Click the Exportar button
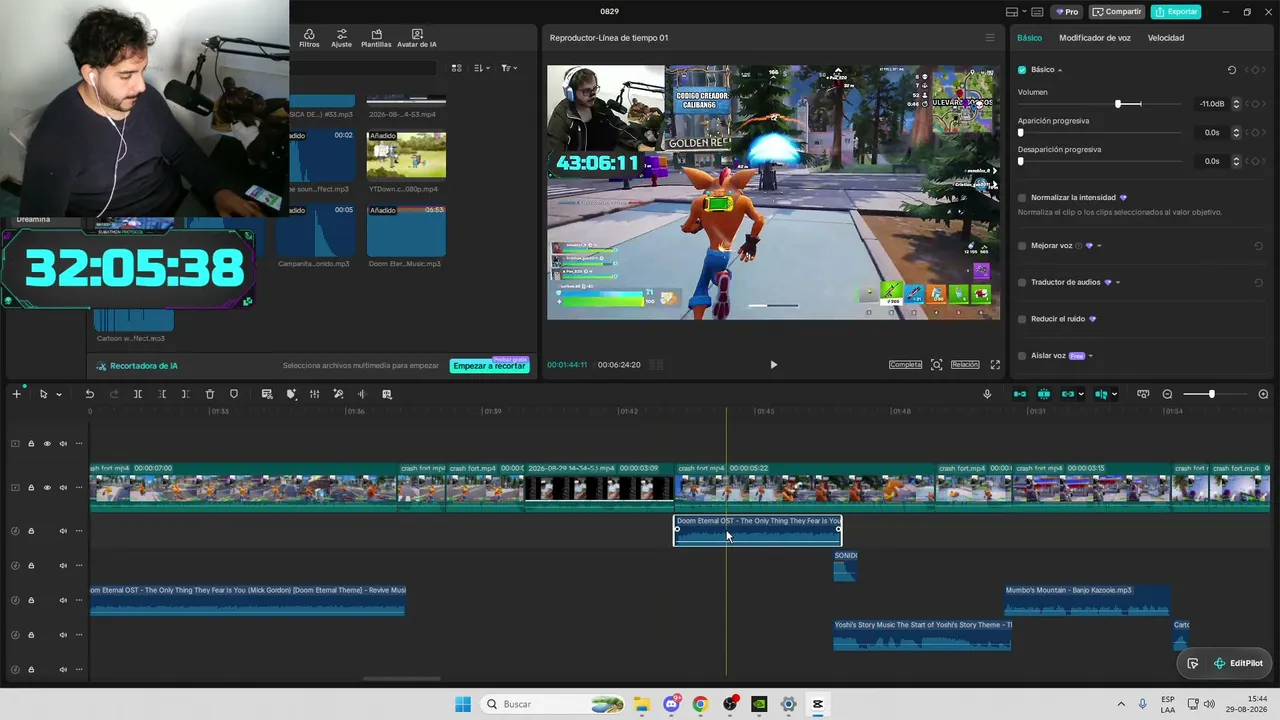1280x720 pixels. coord(1176,12)
